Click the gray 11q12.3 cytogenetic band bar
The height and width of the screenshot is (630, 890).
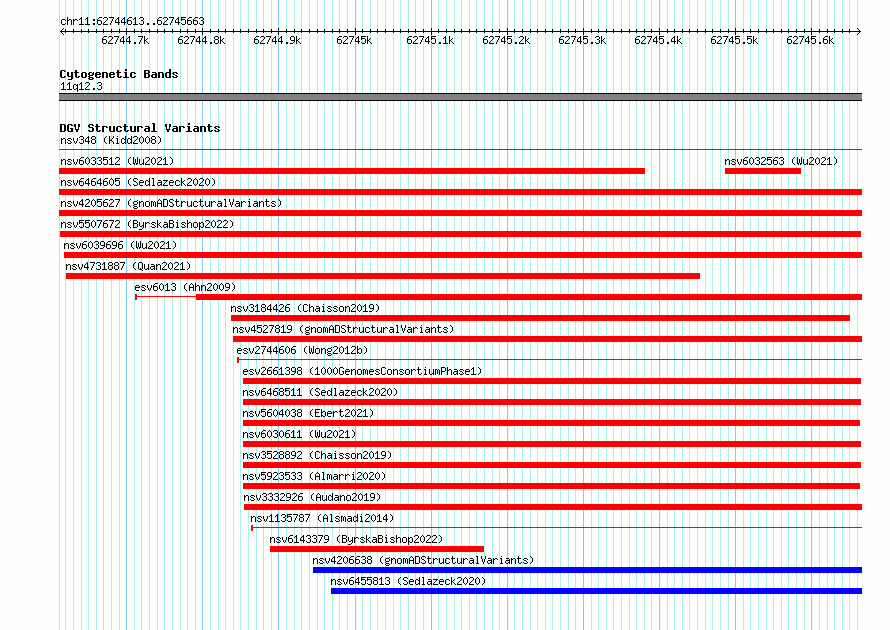coord(460,97)
